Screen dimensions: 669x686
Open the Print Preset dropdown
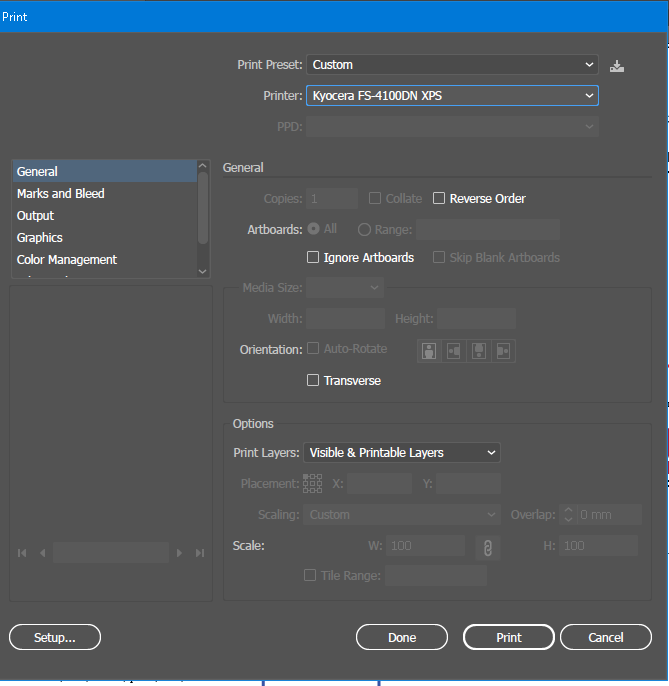click(x=452, y=65)
